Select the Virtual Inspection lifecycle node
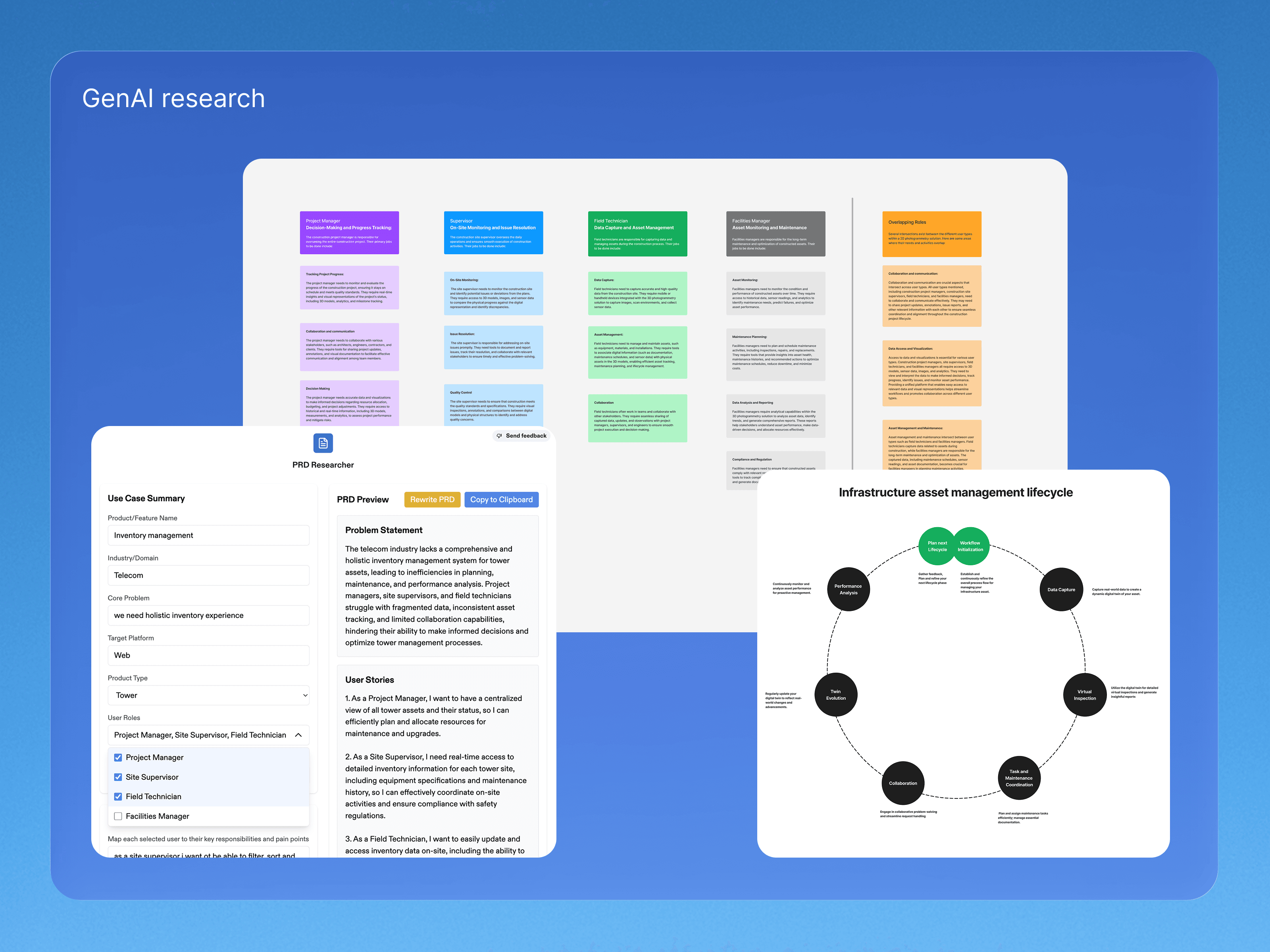 pos(1085,695)
